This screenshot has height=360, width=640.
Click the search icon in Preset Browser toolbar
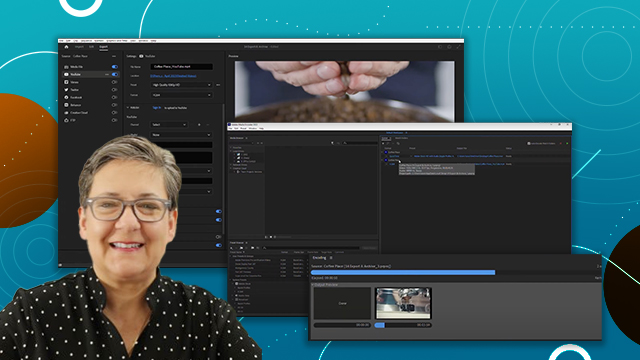[264, 248]
